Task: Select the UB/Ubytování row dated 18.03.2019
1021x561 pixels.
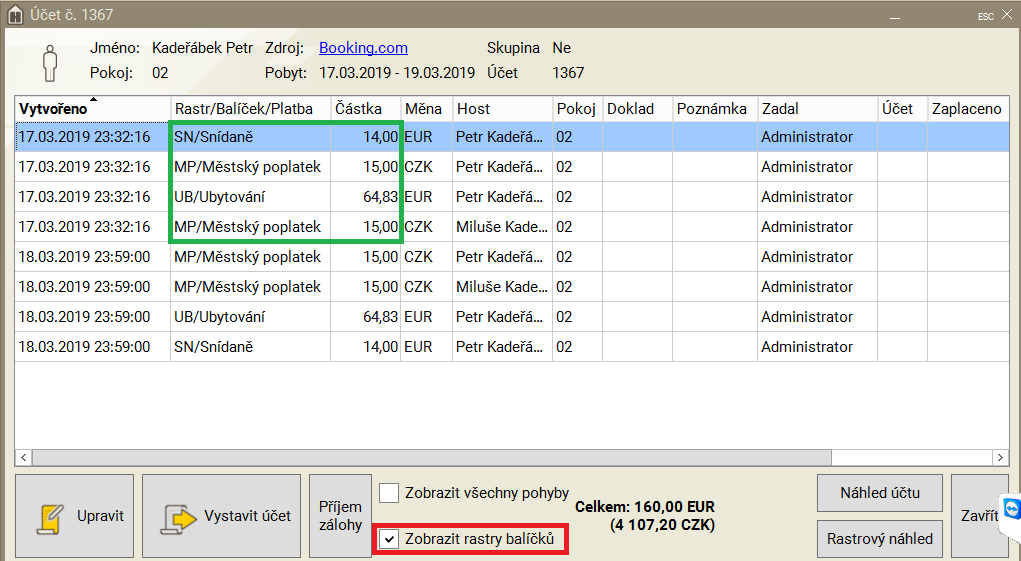Action: point(250,317)
